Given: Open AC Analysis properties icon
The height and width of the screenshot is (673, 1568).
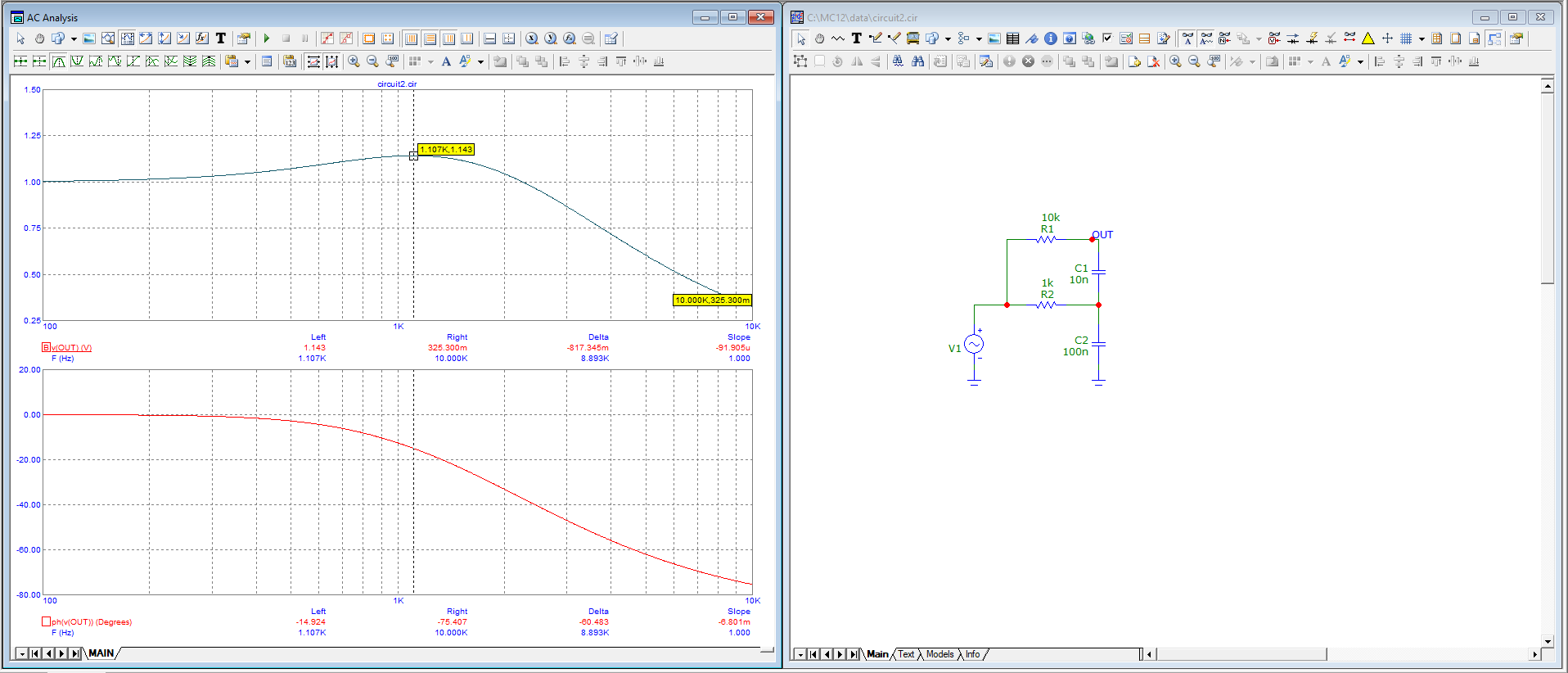Looking at the screenshot, I should pyautogui.click(x=243, y=38).
